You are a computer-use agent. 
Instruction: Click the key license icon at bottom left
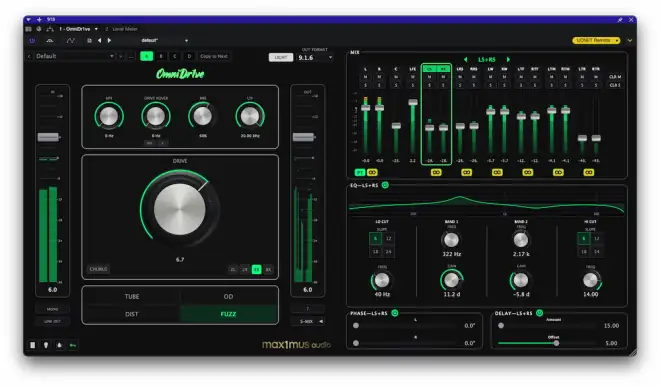(x=72, y=345)
